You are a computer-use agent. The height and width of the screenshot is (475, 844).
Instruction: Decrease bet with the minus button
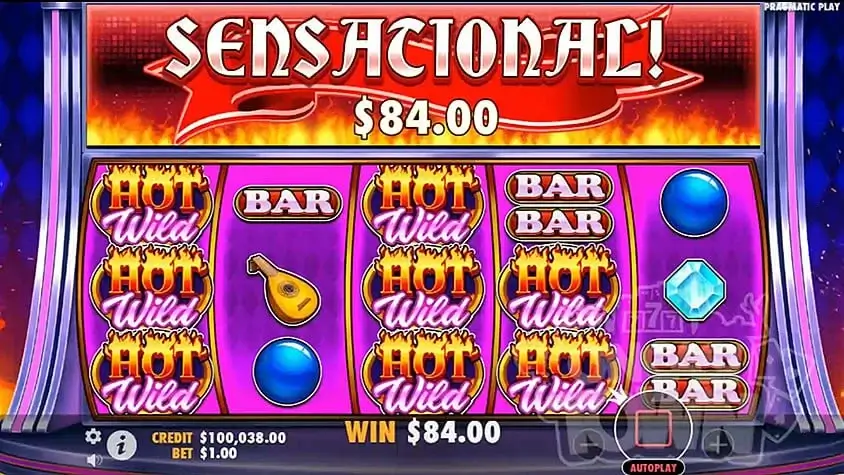pos(586,445)
